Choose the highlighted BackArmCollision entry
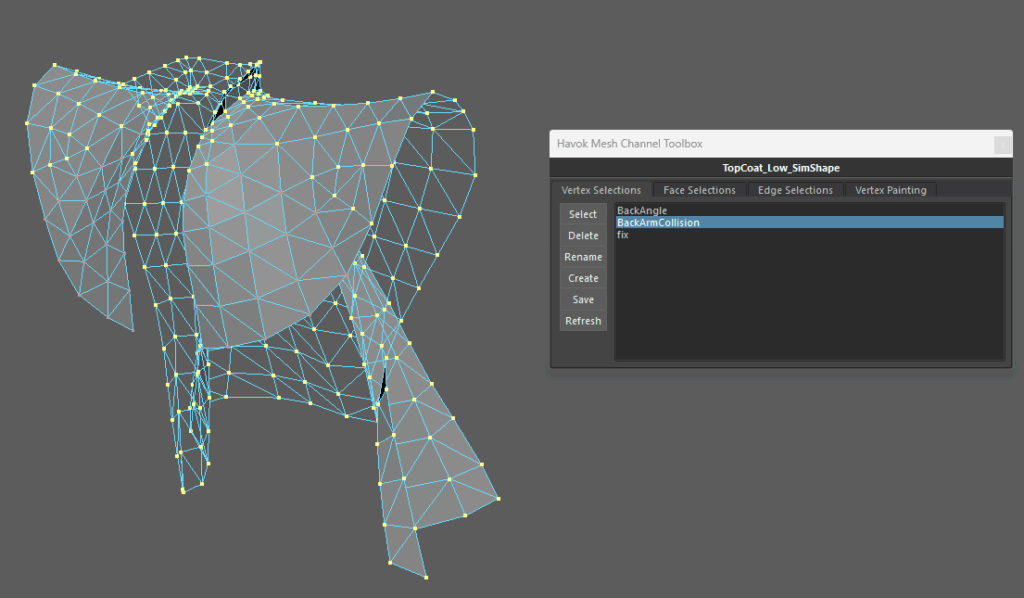This screenshot has height=598, width=1024. pos(658,223)
